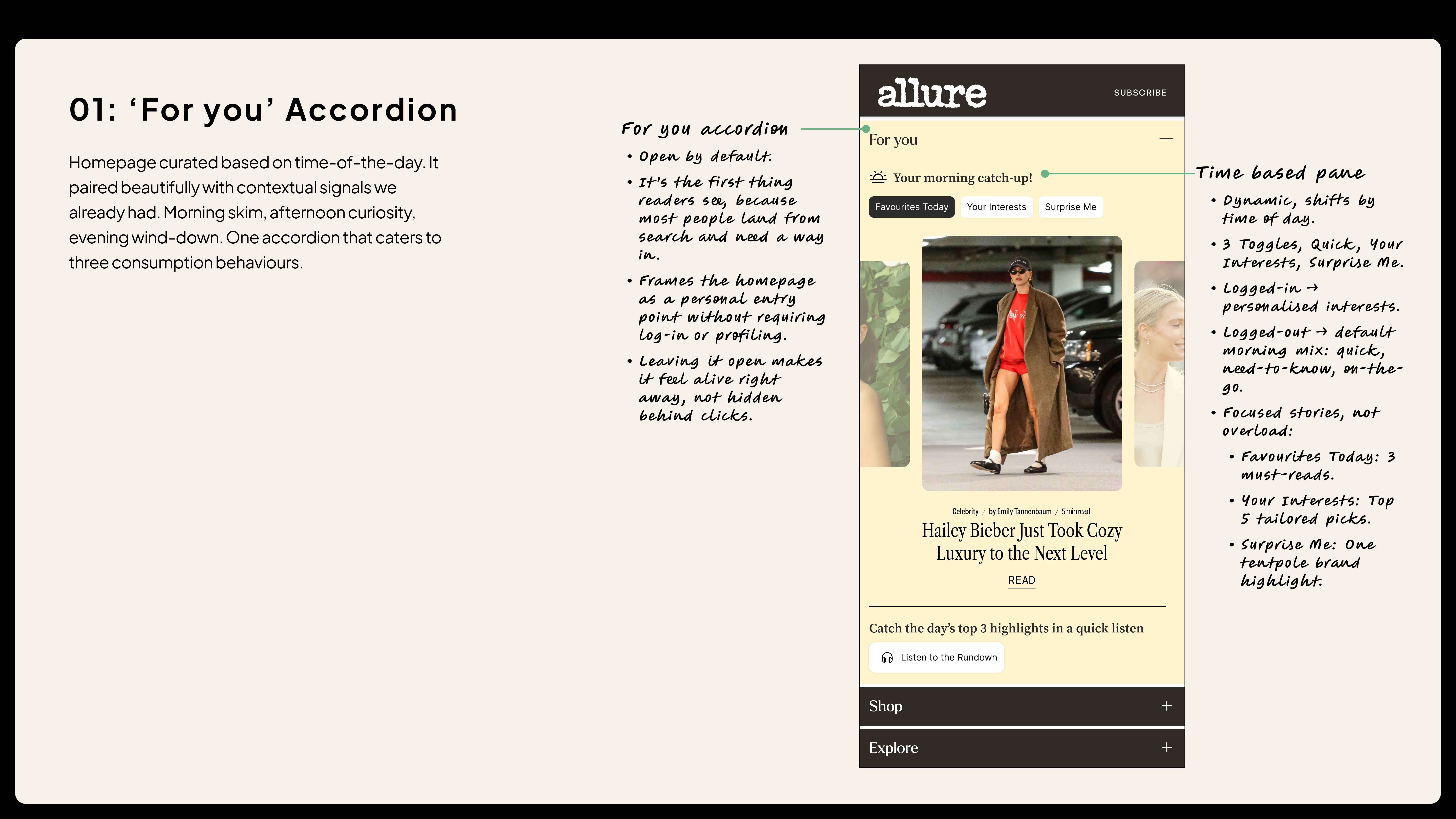Open author link by Emily Tannenbaum
The image size is (1456, 819).
[1020, 511]
